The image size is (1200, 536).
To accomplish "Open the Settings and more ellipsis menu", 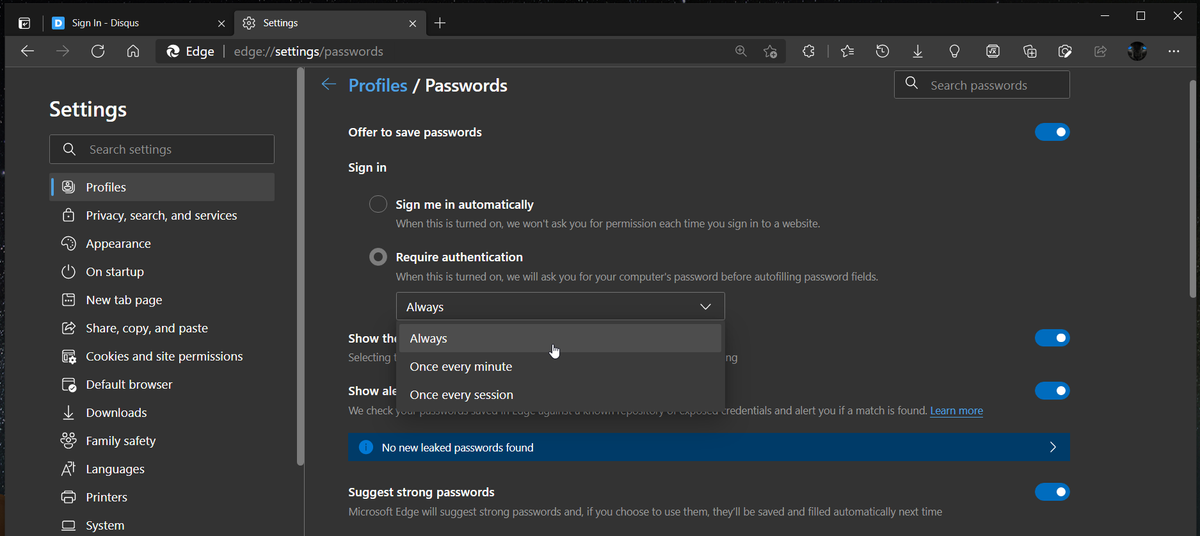I will (1173, 51).
